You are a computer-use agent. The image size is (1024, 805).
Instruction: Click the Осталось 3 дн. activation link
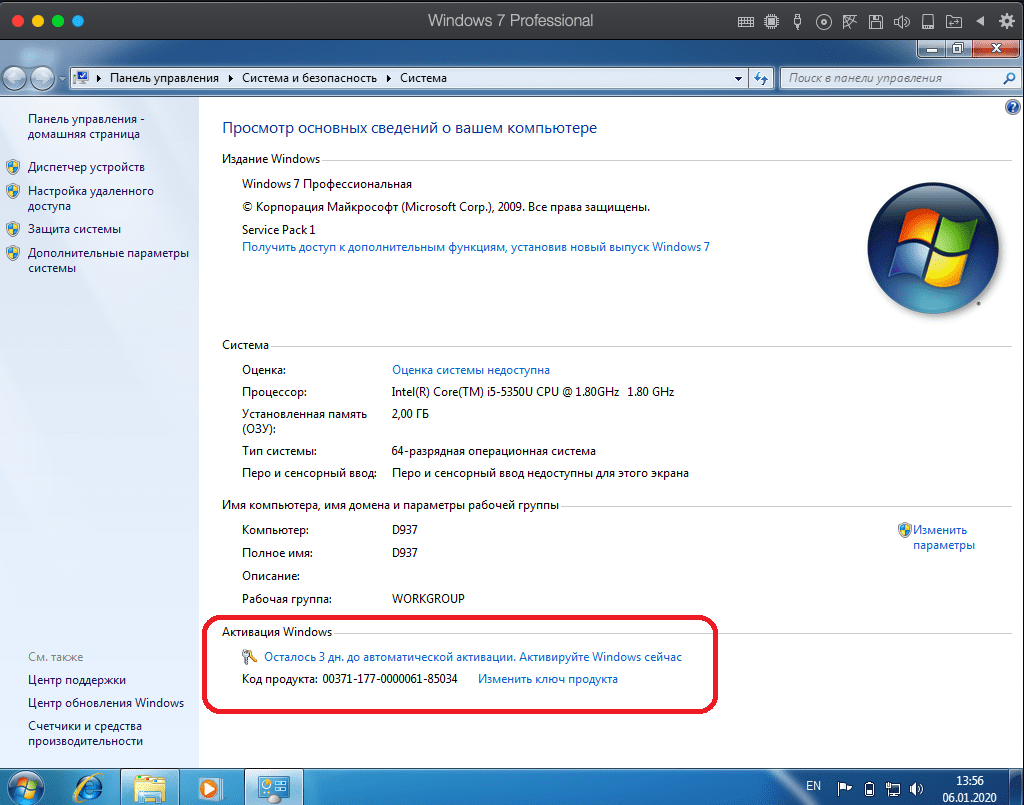tap(473, 657)
